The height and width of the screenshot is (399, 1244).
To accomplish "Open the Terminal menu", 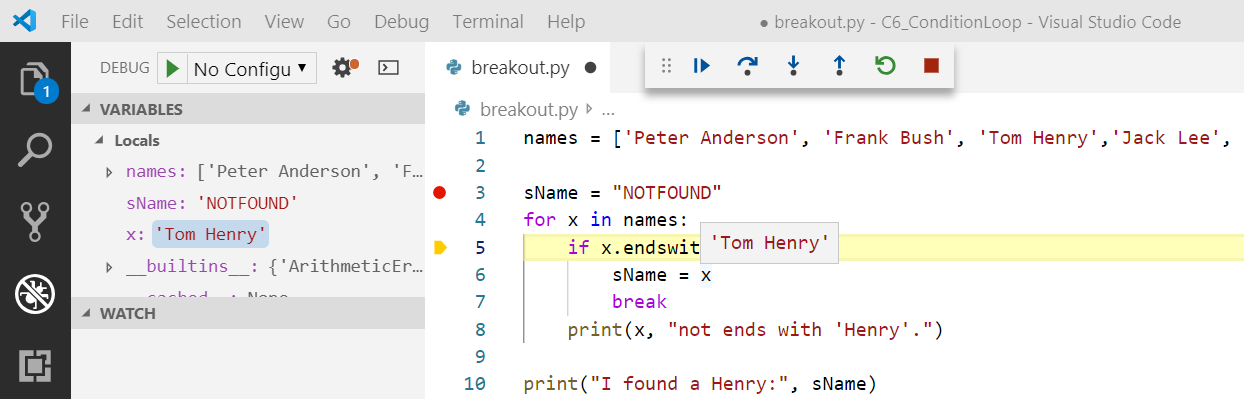I will [x=489, y=21].
